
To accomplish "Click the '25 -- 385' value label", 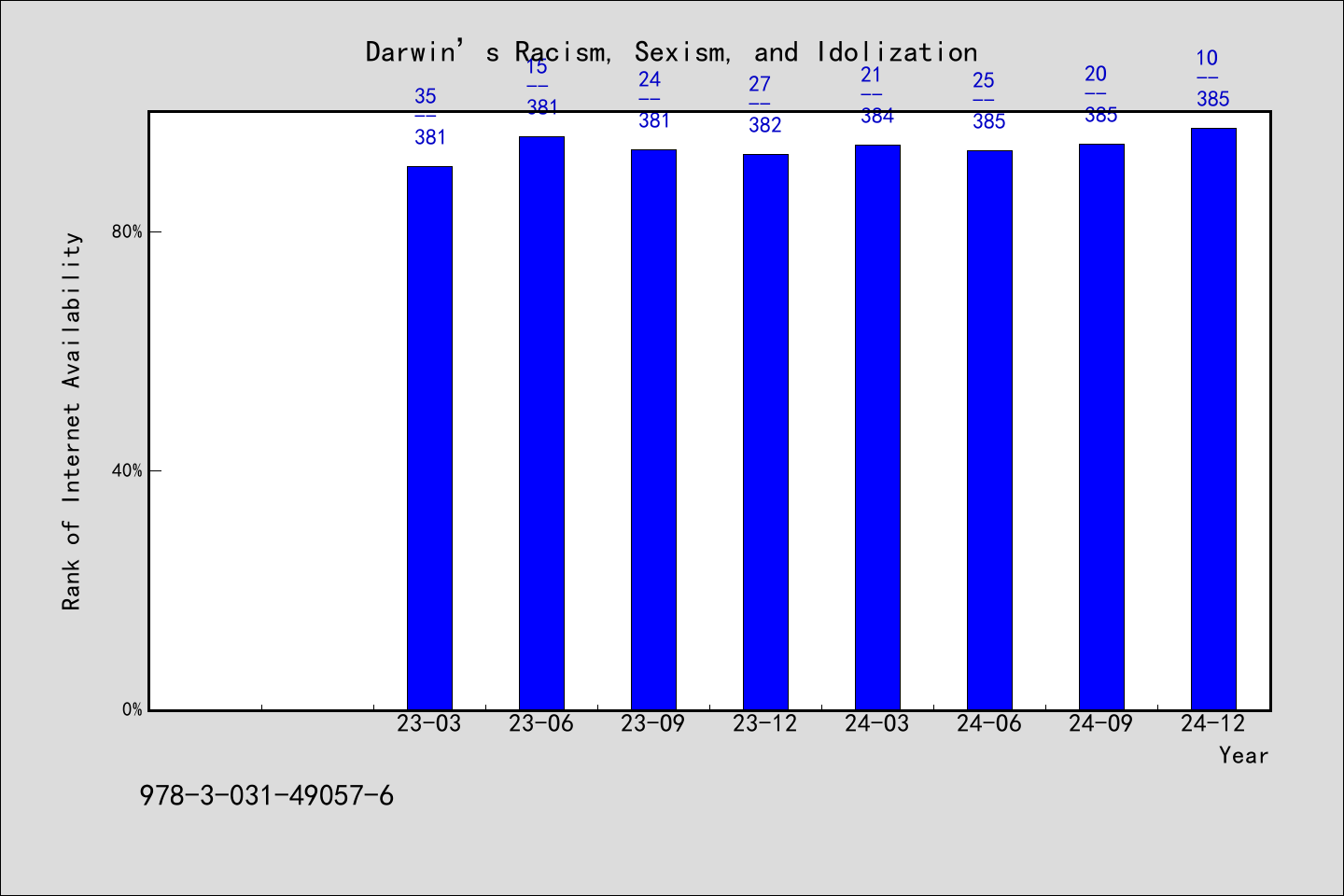I will 989,101.
